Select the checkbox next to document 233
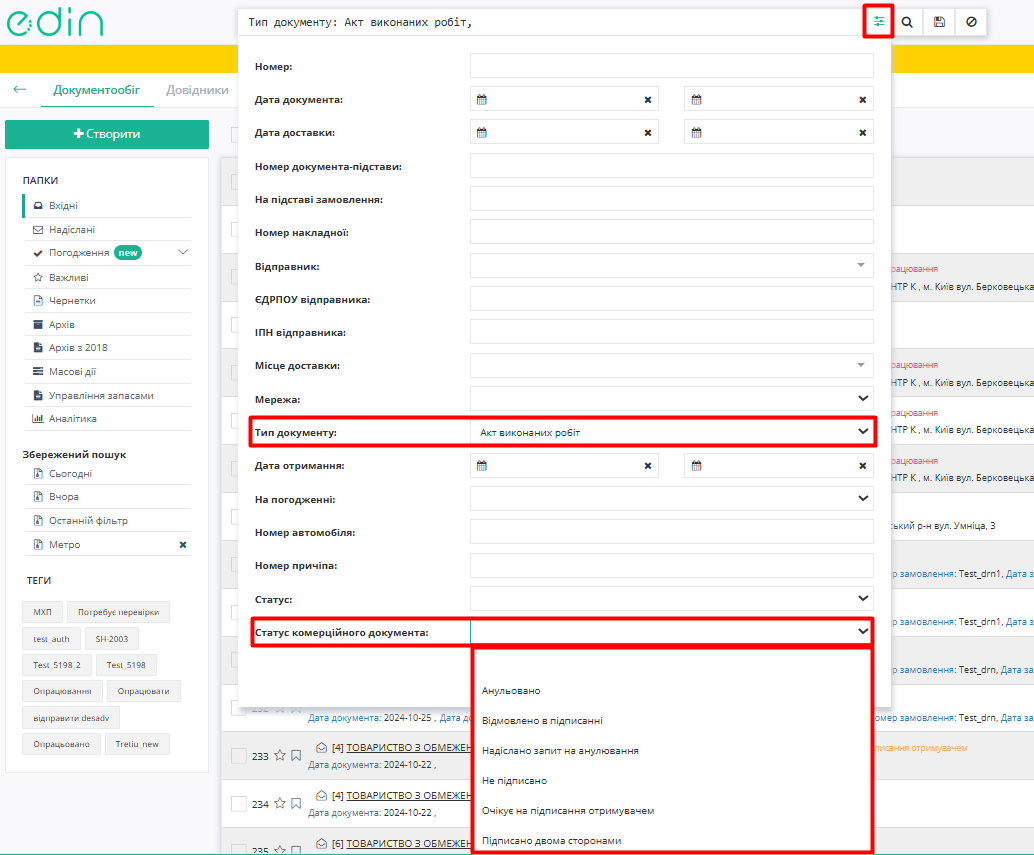1034x855 pixels. click(x=239, y=756)
